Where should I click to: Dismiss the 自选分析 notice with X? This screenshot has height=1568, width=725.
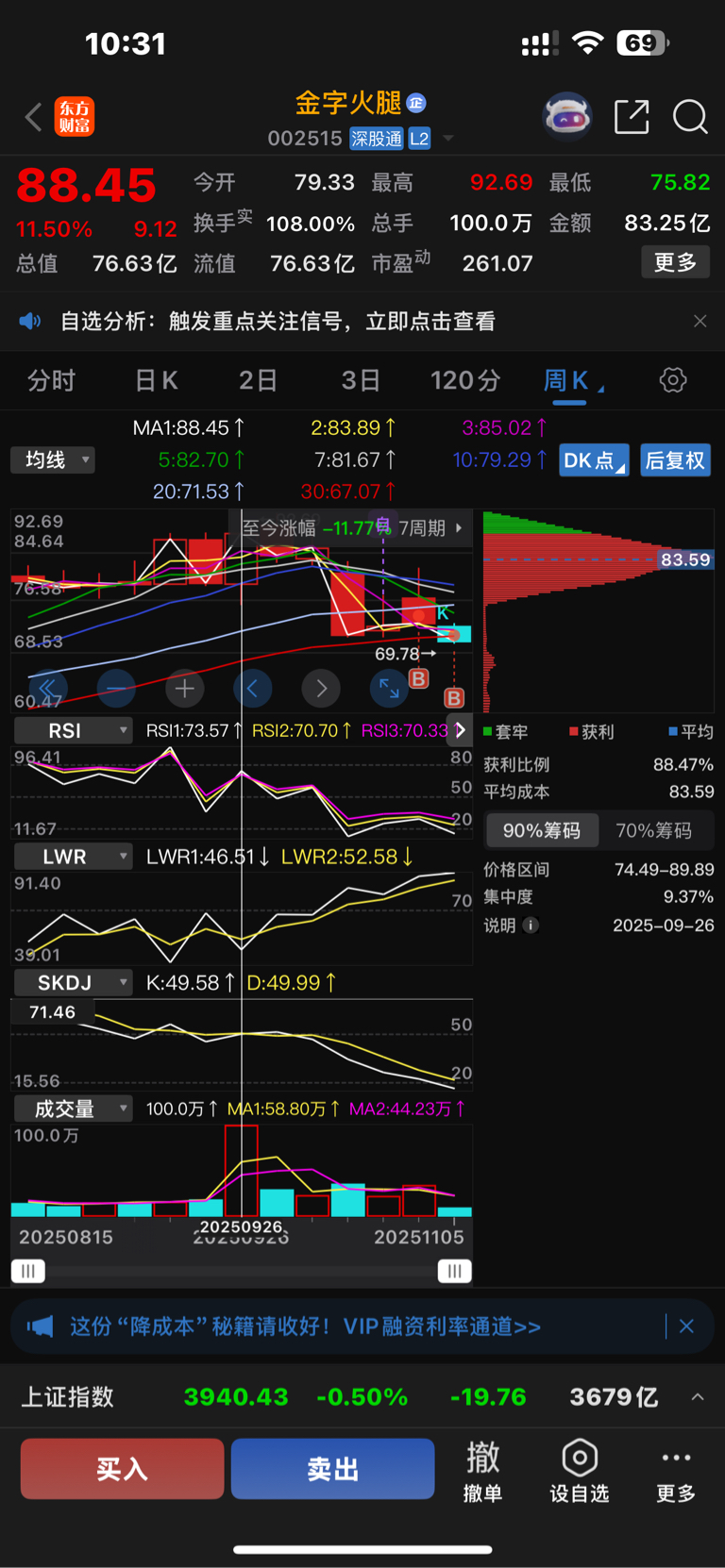click(700, 321)
